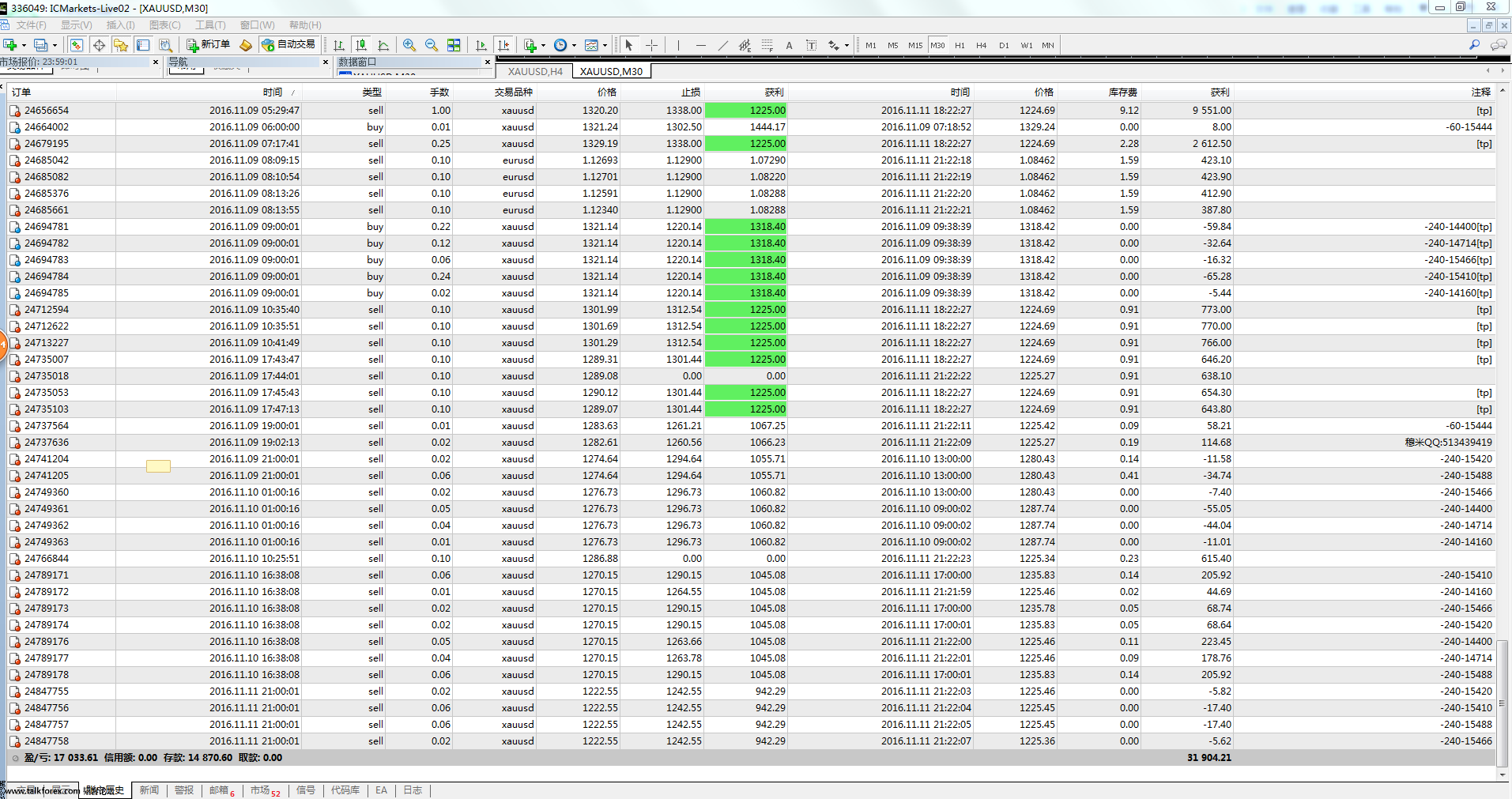This screenshot has height=799, width=1512.
Task: Draw an equidistant channel
Action: pyautogui.click(x=745, y=45)
